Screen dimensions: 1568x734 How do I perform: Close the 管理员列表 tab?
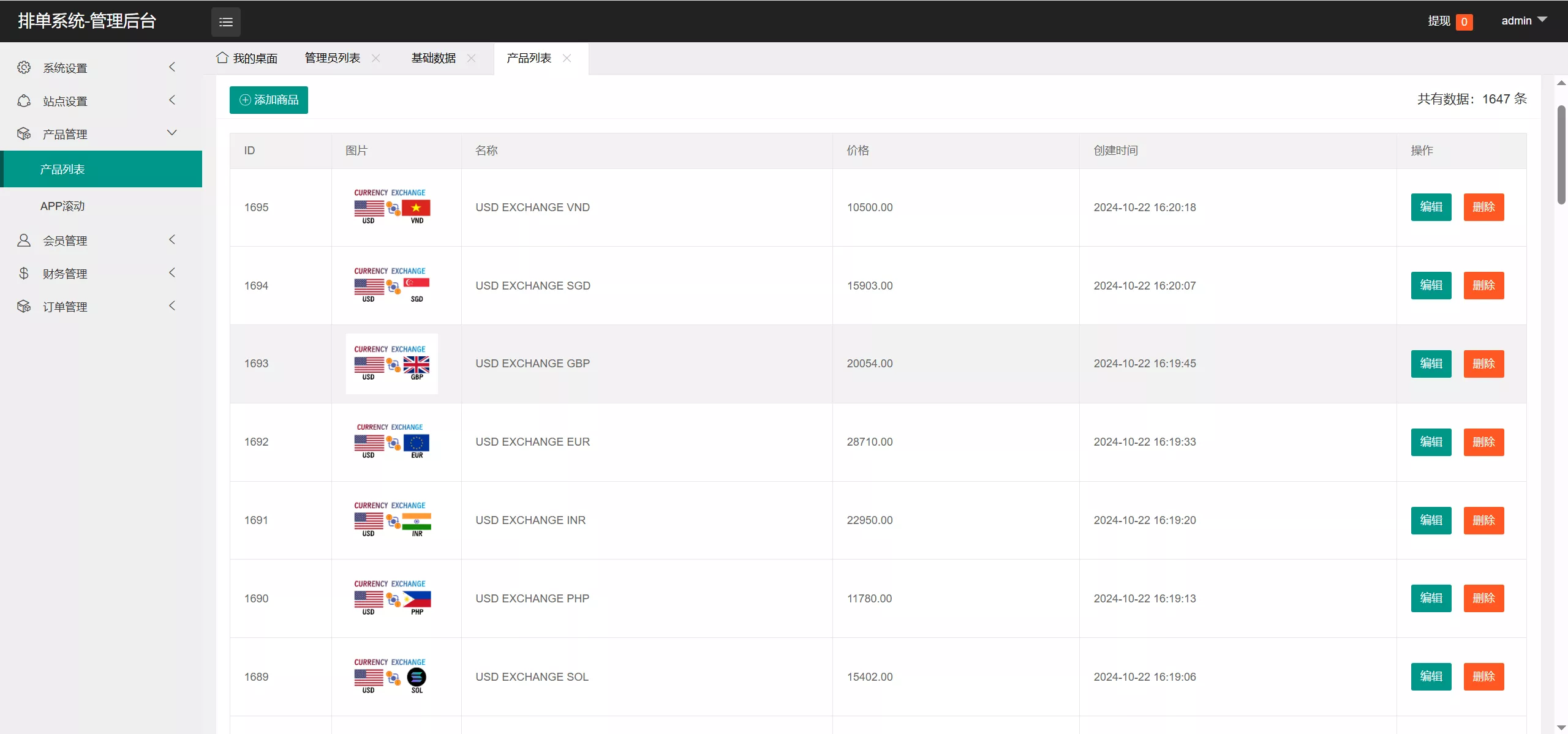pyautogui.click(x=376, y=58)
